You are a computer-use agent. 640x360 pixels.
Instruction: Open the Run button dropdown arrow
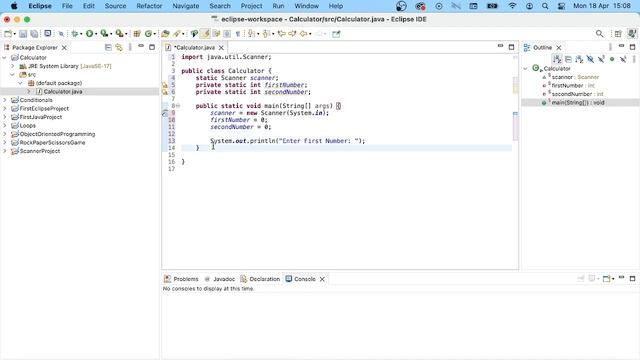point(96,34)
